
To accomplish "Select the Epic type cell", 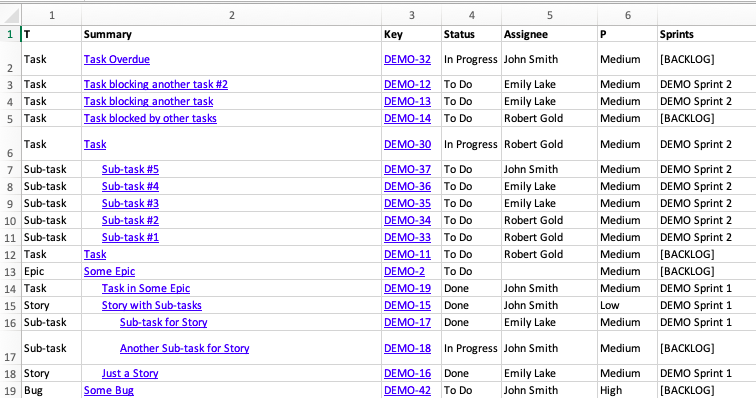I will pyautogui.click(x=52, y=271).
